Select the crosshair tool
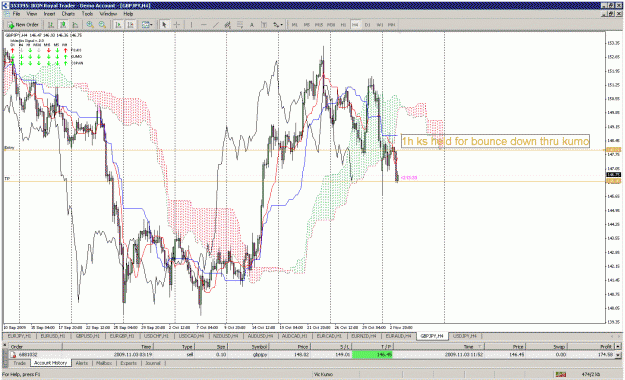The width and height of the screenshot is (625, 380). click(x=177, y=25)
